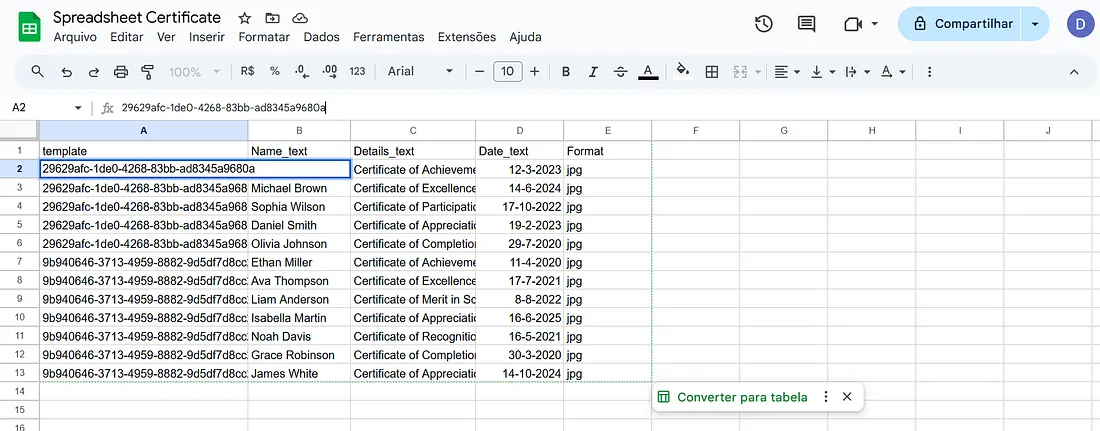The height and width of the screenshot is (431, 1100).
Task: Open the comments panel icon
Action: click(x=807, y=24)
